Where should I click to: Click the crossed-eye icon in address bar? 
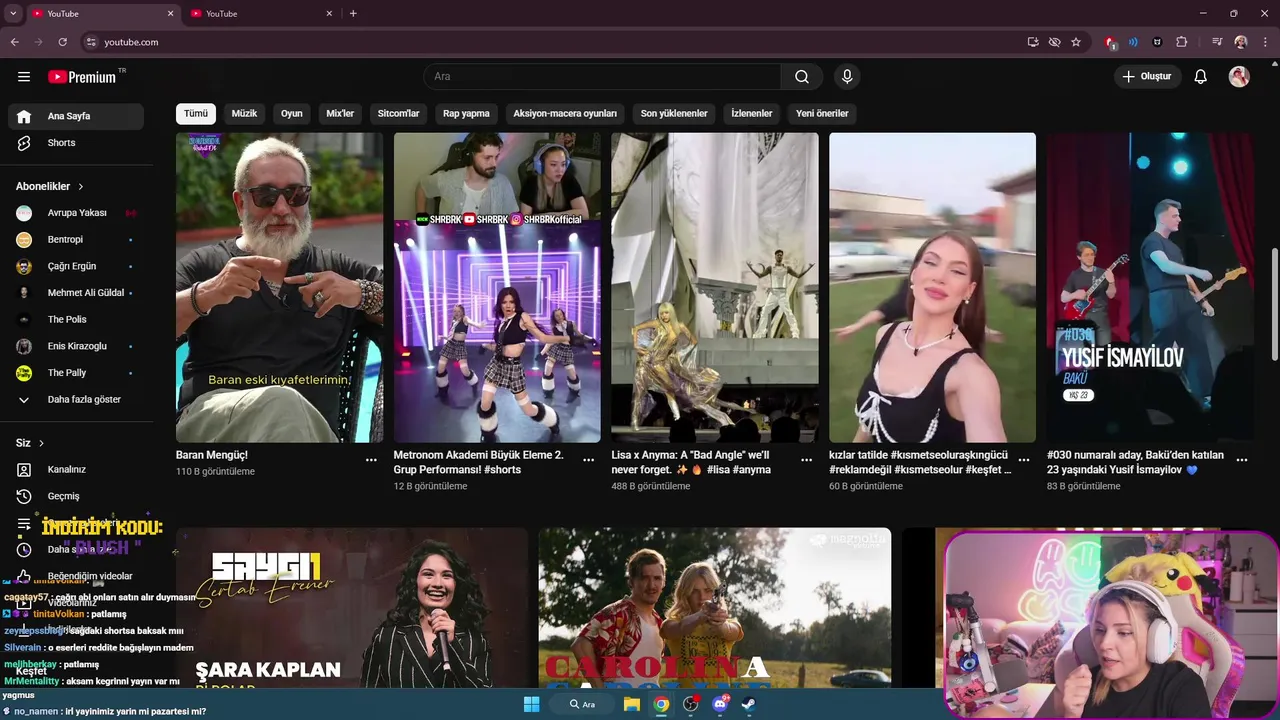(1054, 42)
